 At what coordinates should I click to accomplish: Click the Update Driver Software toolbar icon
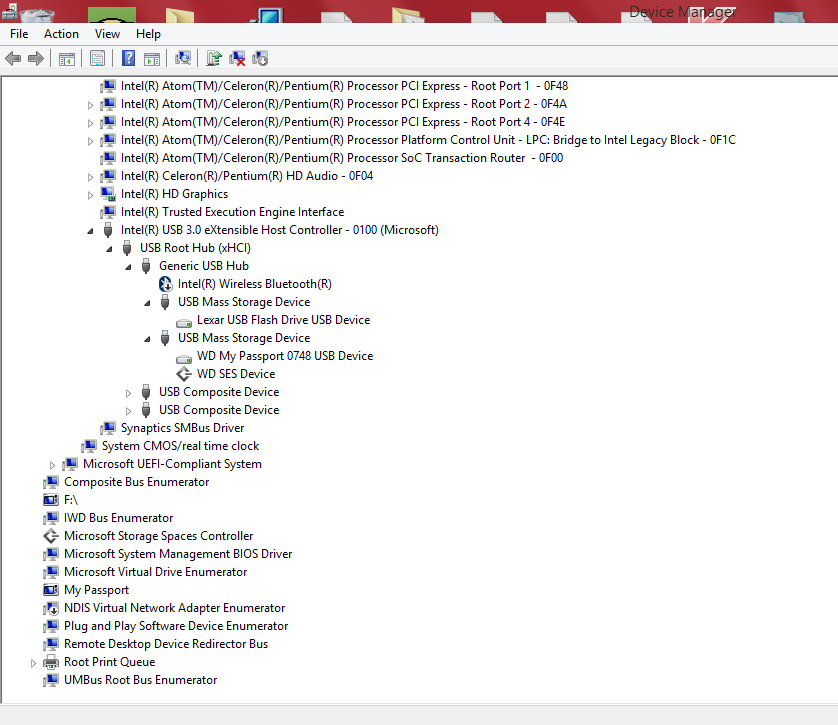214,58
